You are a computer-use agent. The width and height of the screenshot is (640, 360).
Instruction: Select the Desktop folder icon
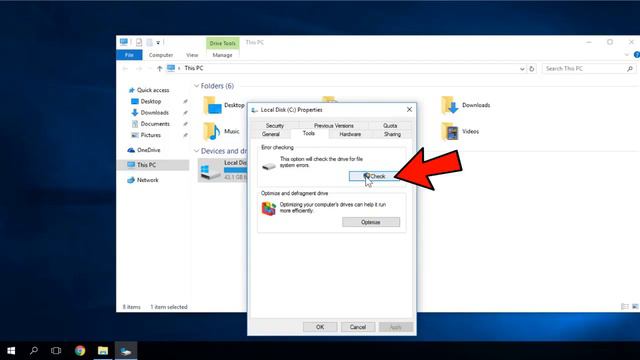pos(212,105)
